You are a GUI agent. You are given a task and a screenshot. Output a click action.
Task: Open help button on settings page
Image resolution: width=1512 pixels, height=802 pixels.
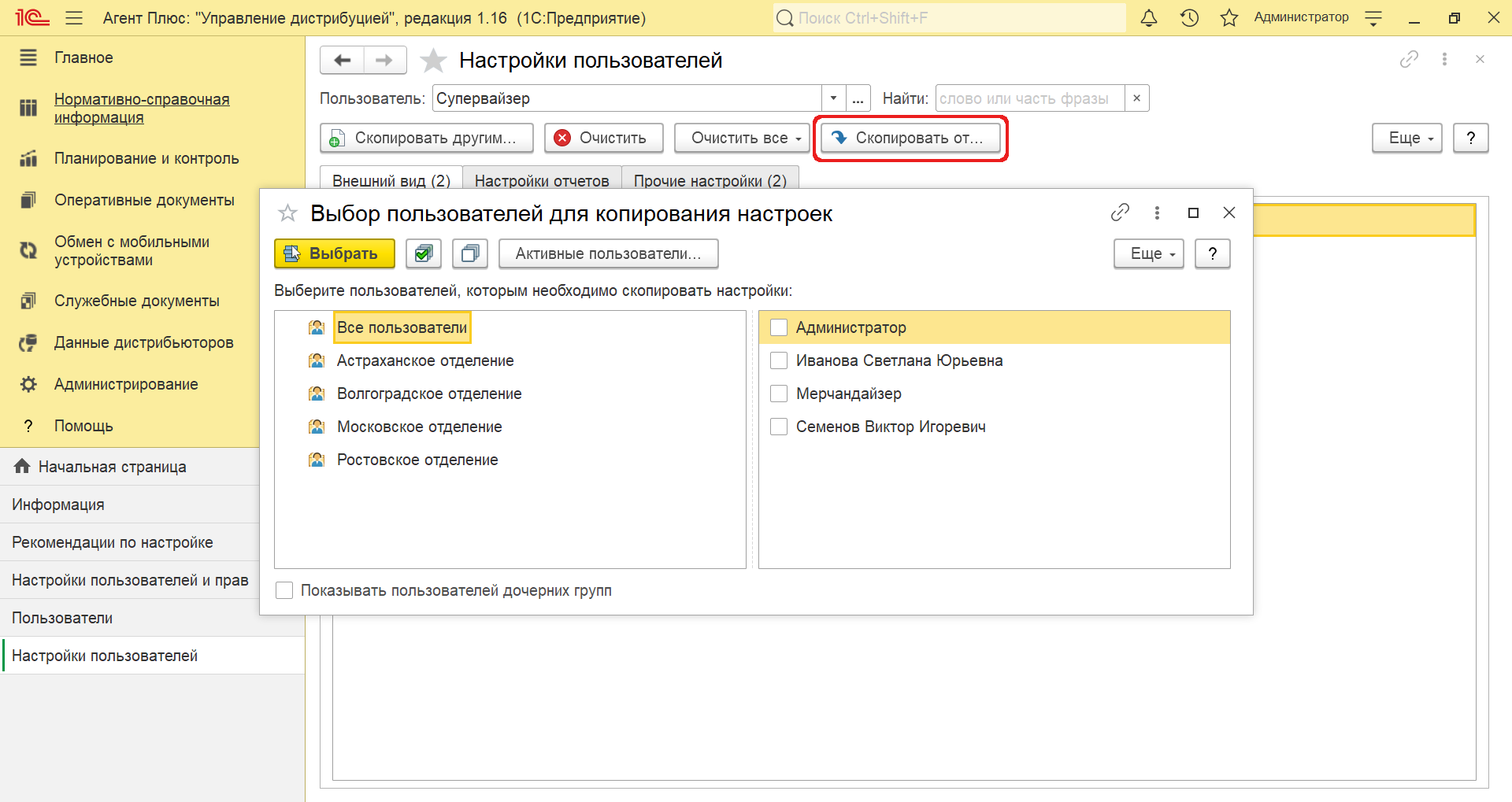point(1471,138)
